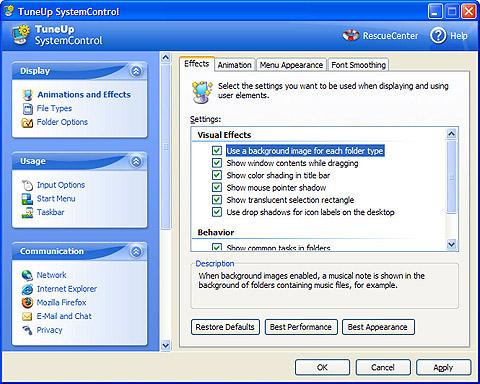Click the Taskbar icon

[27, 213]
